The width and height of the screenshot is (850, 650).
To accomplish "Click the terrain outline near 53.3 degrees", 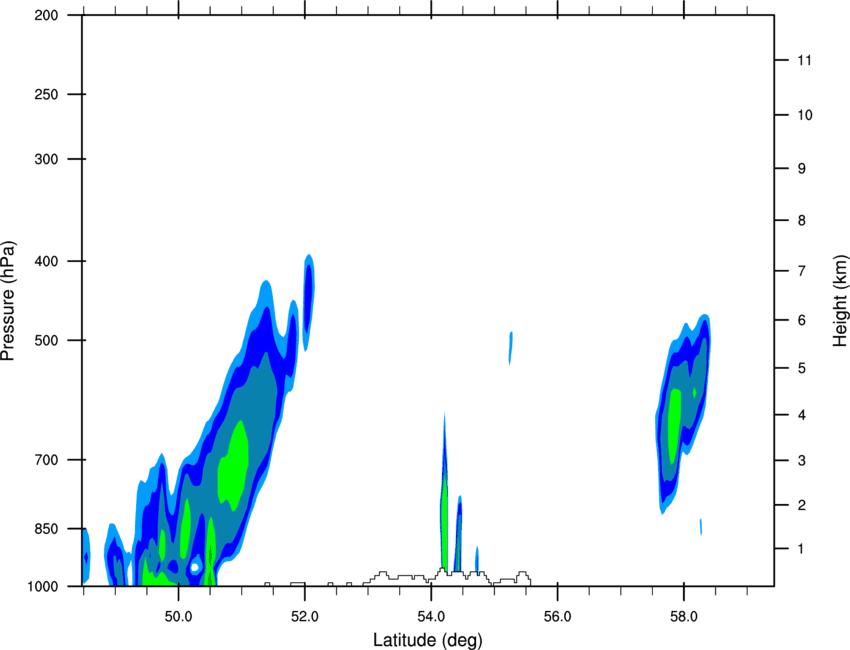I will (x=447, y=577).
